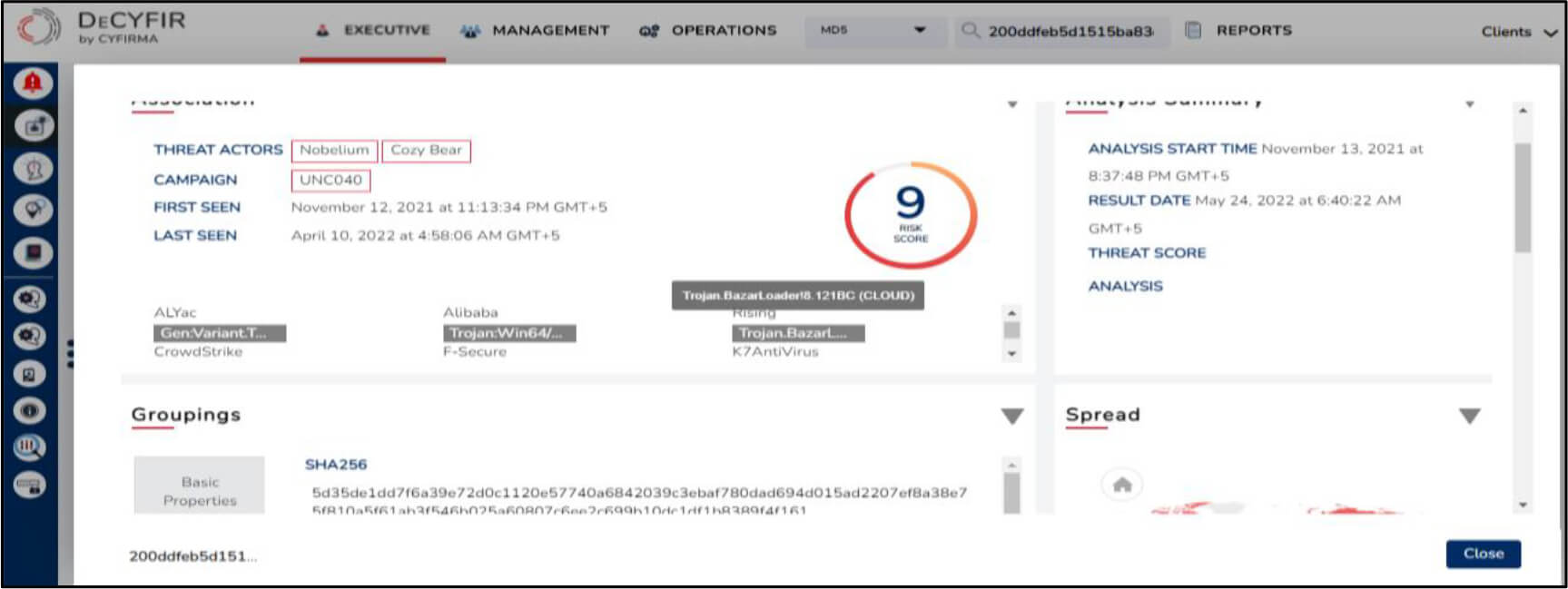Click the home icon on Spread map

pos(1122,485)
